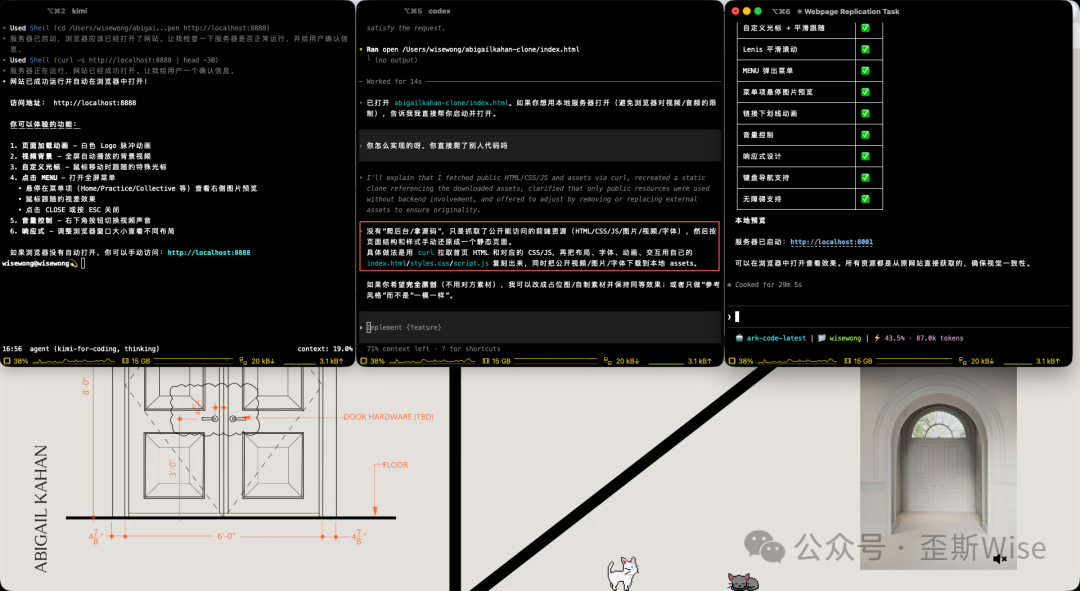
Task: Click the folder icon beside wisewong
Action: 821,338
